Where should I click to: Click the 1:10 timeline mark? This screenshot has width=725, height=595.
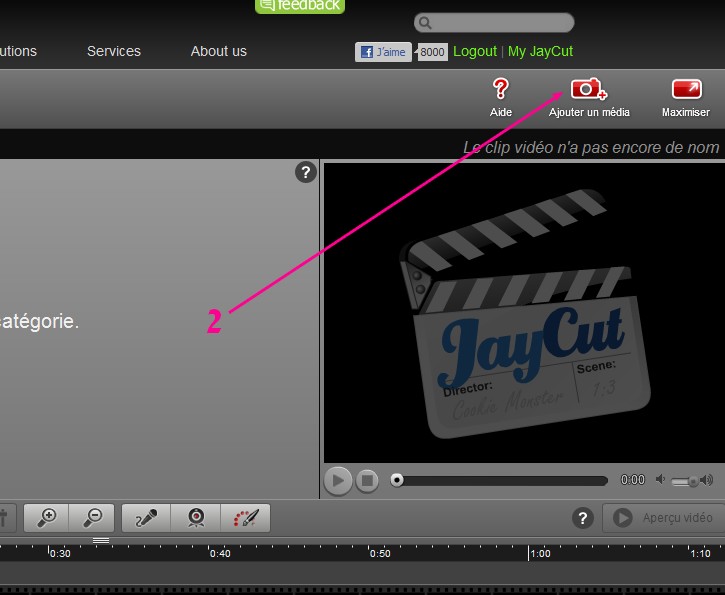pos(700,553)
